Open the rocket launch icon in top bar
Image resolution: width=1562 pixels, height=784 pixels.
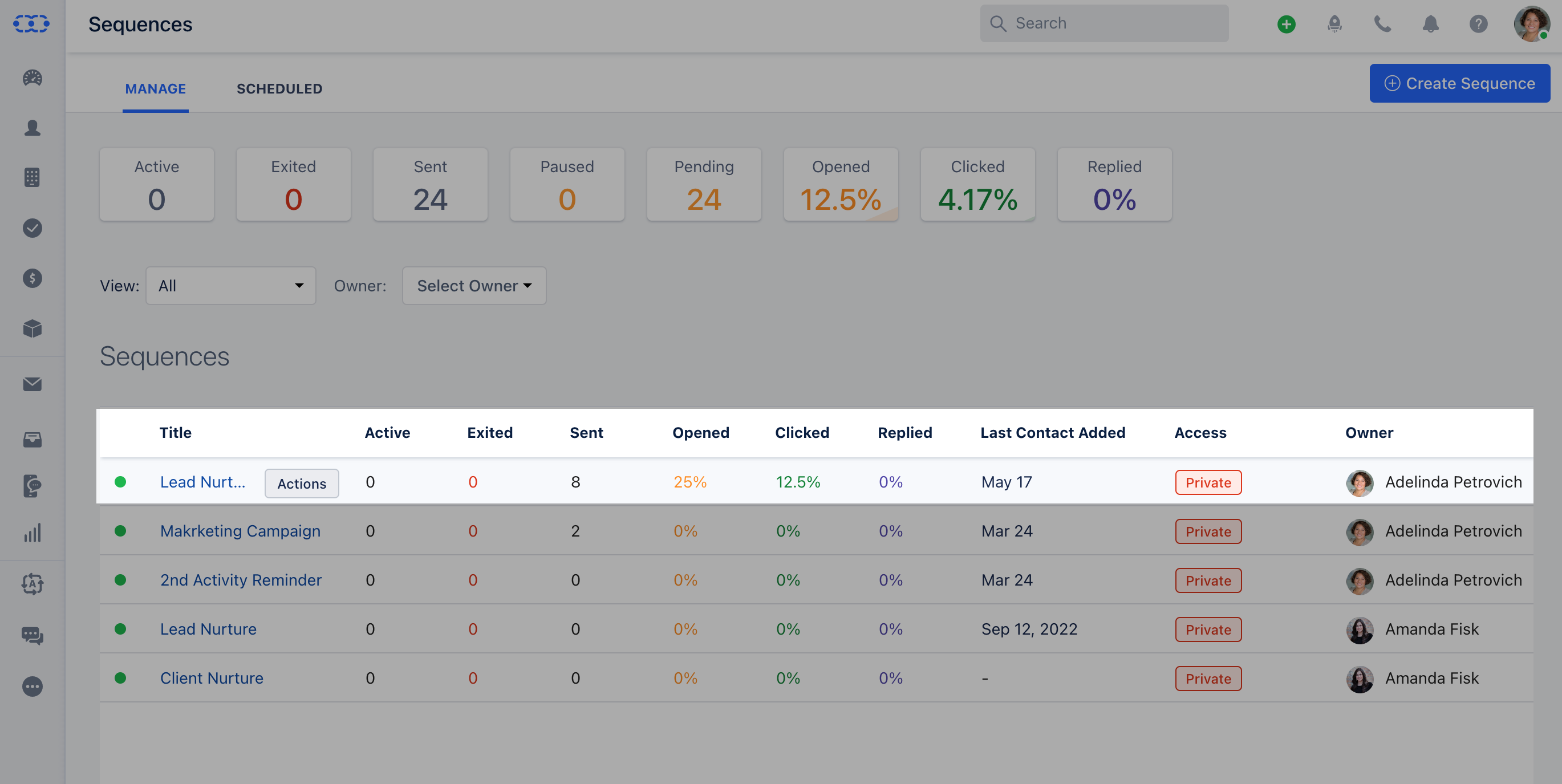1334,25
